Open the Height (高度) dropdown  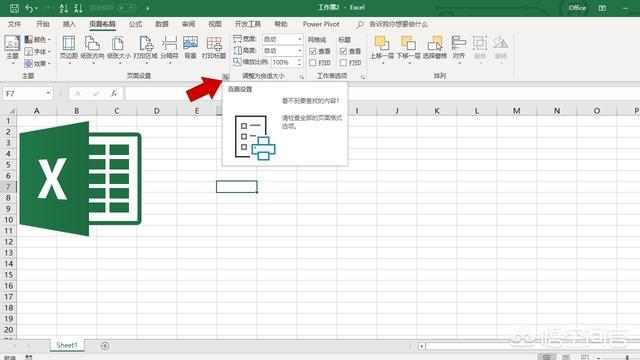pos(300,51)
